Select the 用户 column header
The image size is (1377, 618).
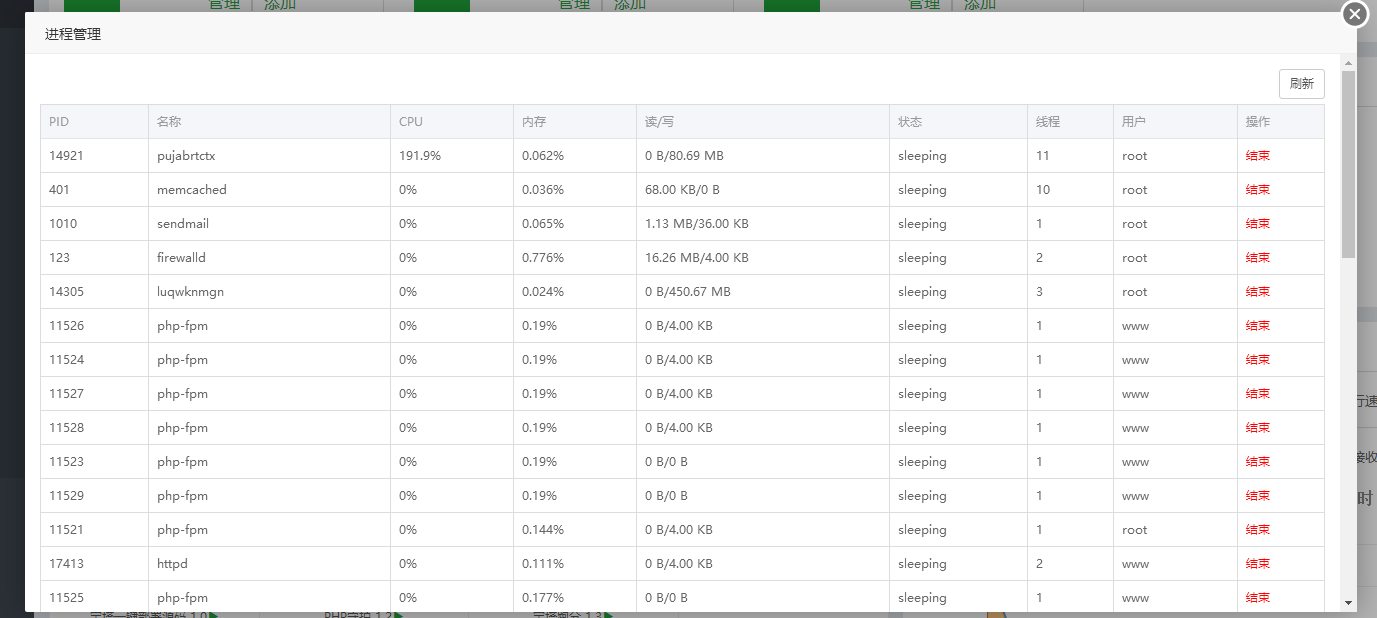(1176, 122)
